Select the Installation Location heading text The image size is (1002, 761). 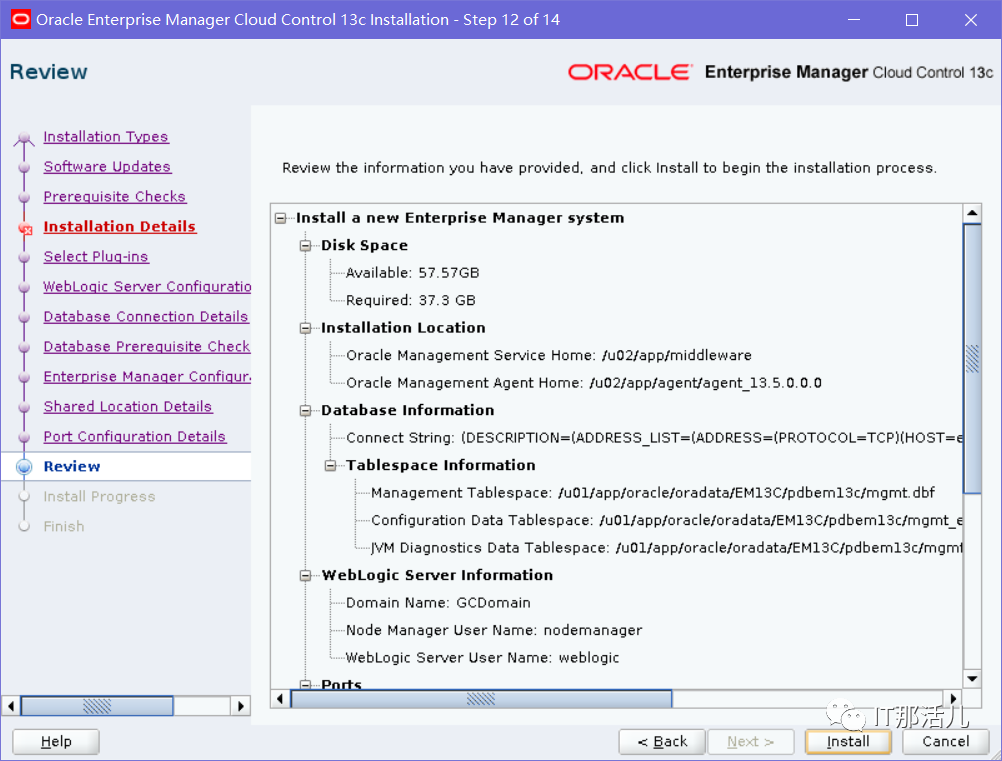[x=403, y=328]
